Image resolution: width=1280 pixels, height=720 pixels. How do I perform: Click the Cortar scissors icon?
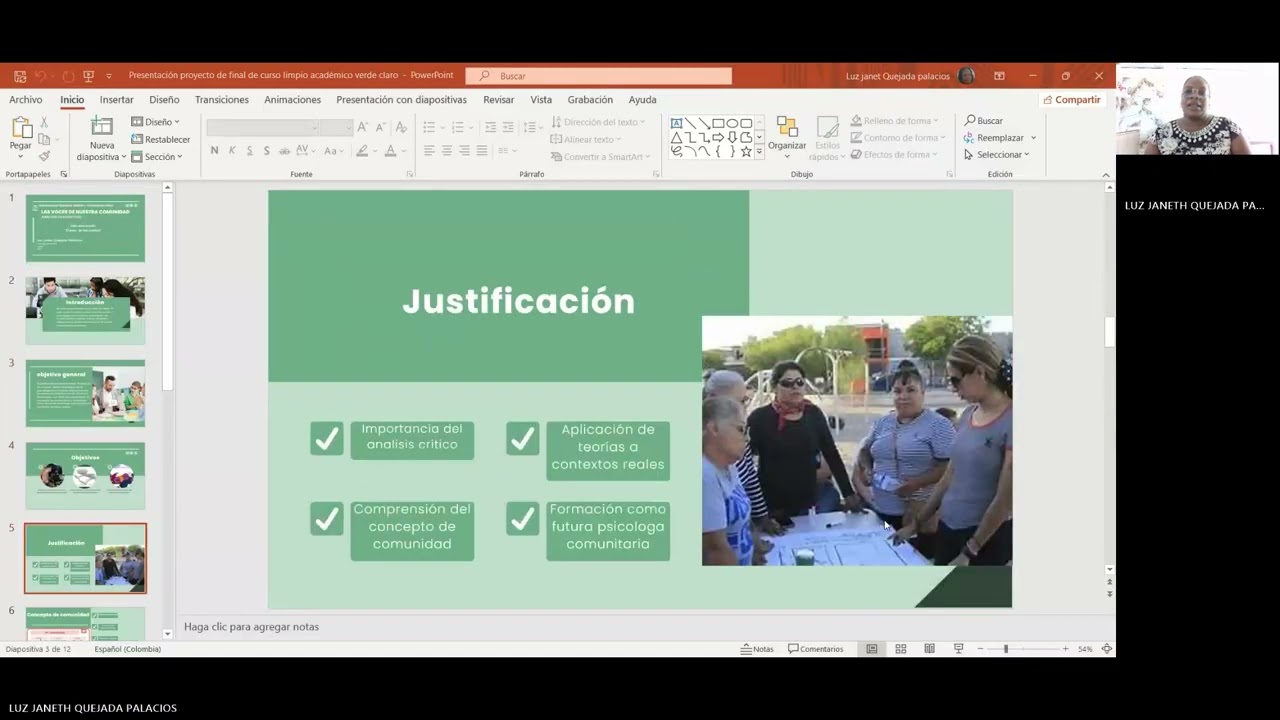point(44,122)
